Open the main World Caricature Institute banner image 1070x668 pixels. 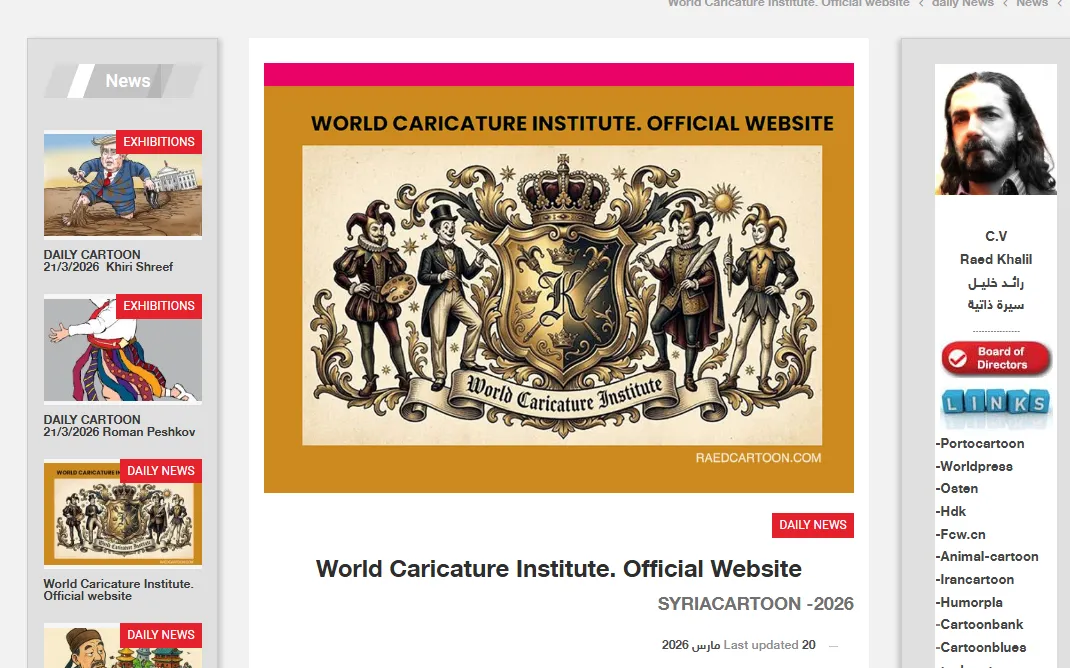(x=559, y=278)
